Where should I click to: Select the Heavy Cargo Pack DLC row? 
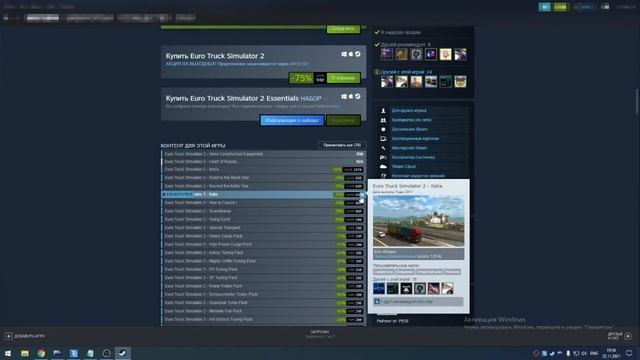point(264,236)
